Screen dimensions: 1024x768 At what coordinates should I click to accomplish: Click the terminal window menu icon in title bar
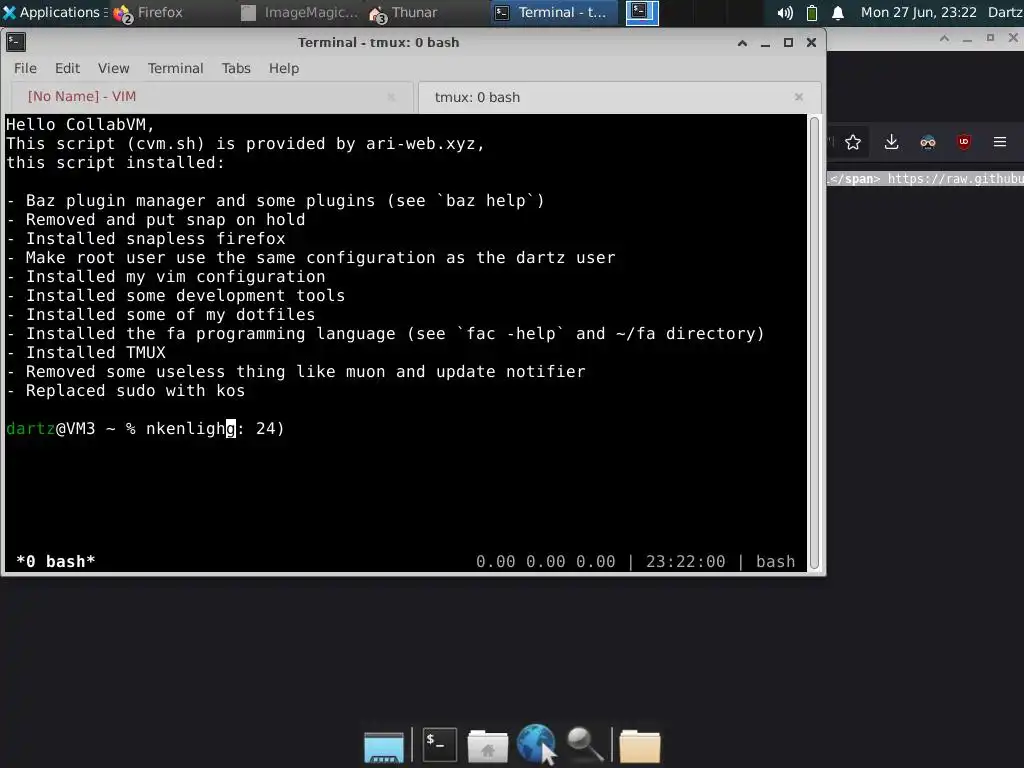16,42
